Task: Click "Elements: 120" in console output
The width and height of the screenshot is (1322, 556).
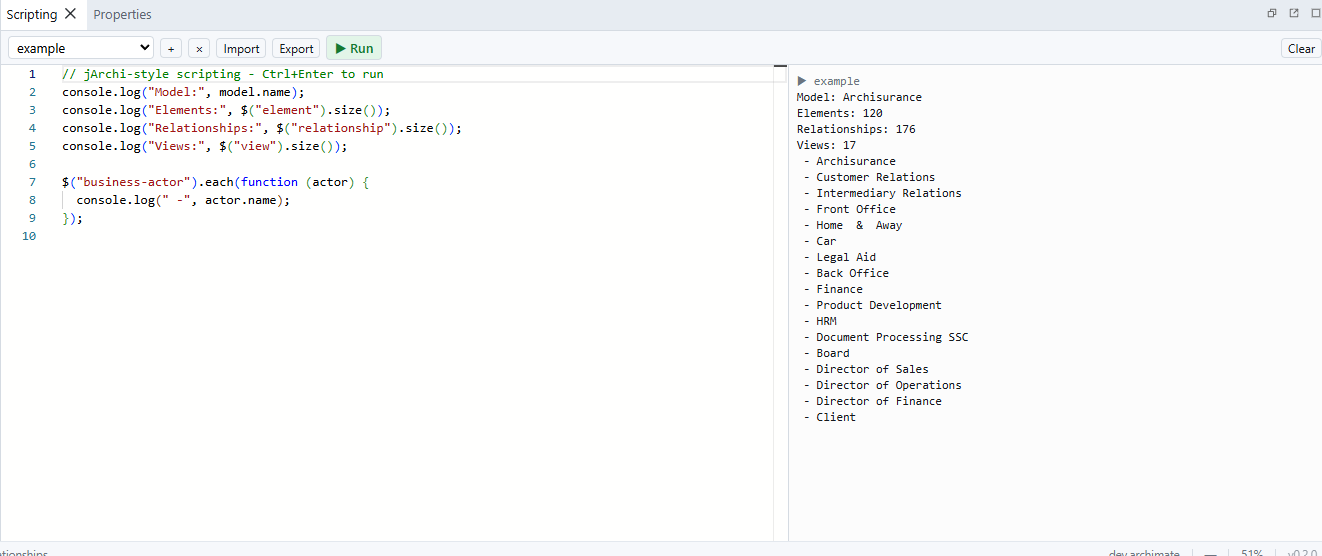Action: point(840,113)
